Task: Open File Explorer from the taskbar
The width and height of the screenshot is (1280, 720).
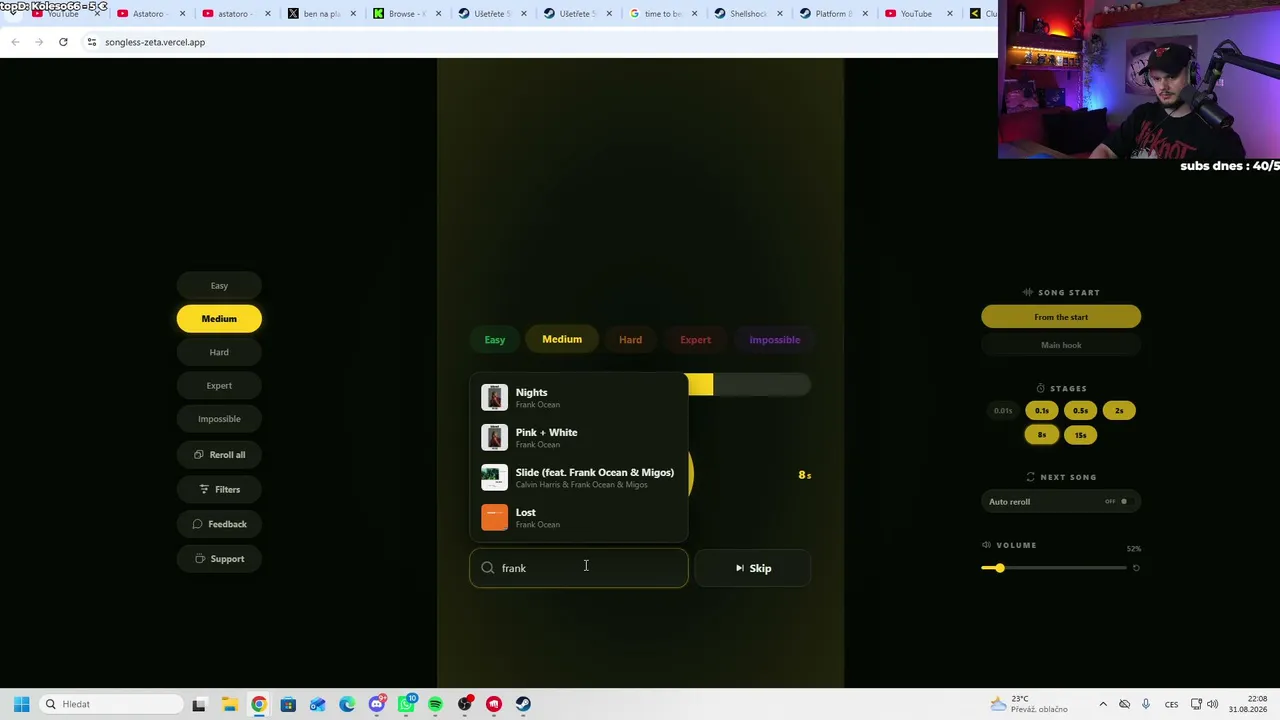Action: point(229,704)
